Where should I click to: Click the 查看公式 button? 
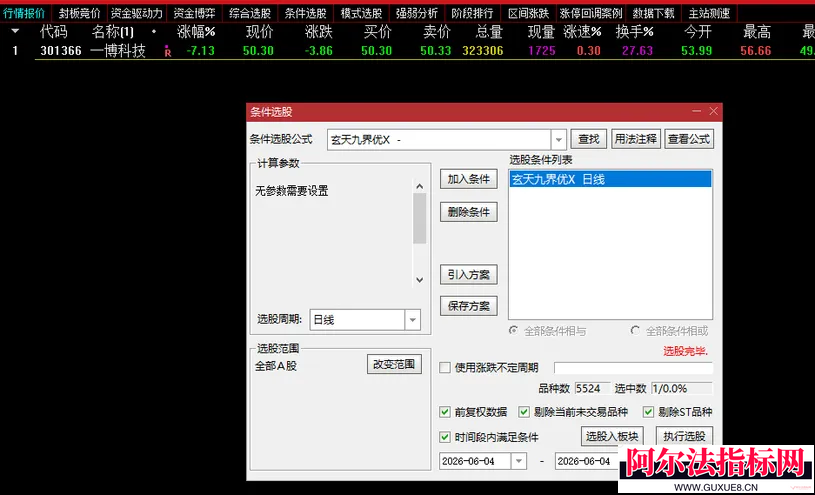(689, 139)
